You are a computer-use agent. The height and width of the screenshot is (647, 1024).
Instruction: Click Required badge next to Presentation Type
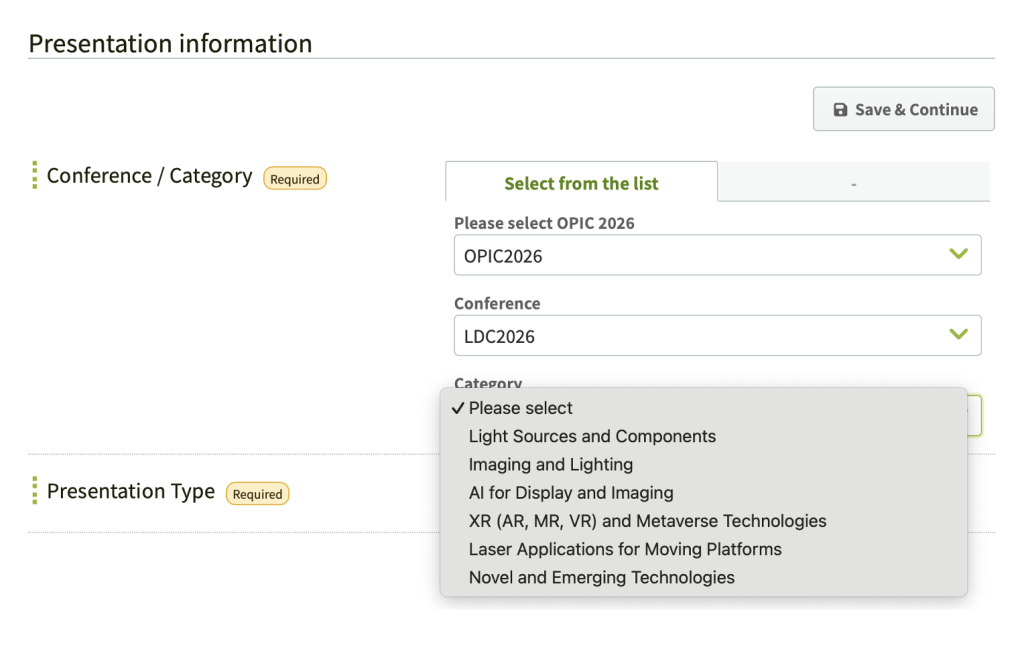(257, 494)
